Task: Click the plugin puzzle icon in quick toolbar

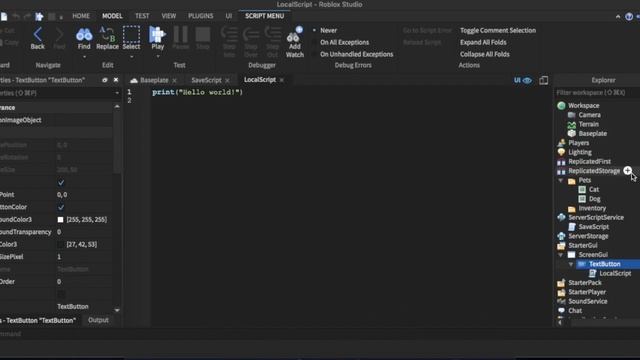Action: click(39, 16)
